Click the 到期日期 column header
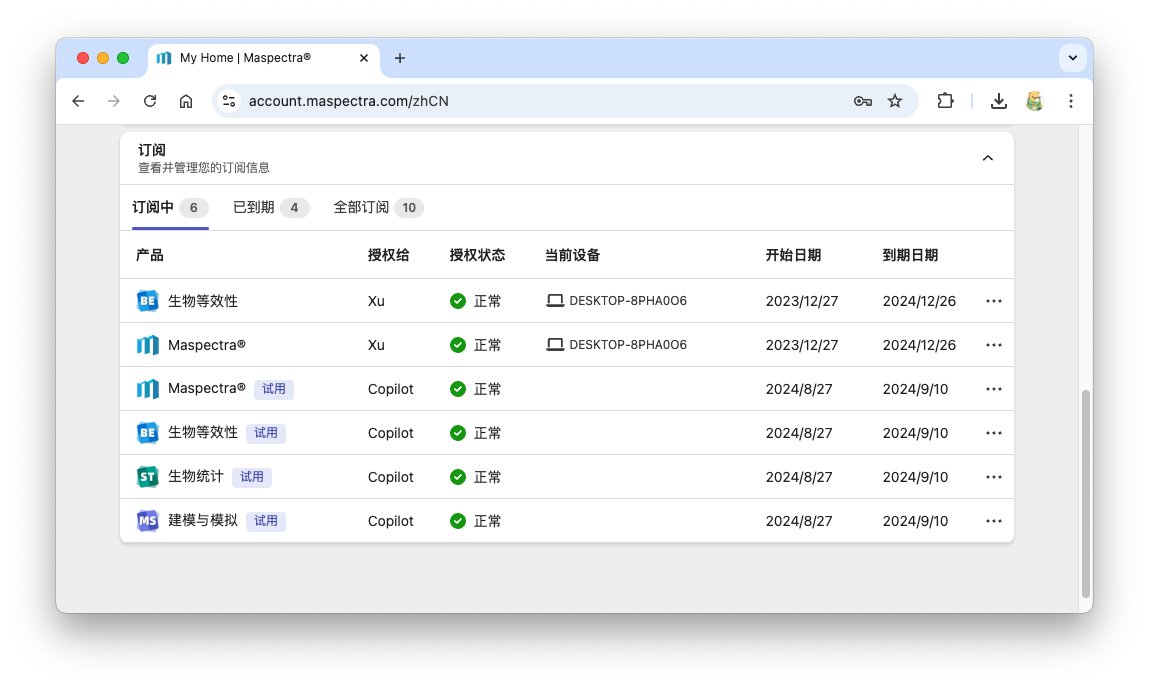This screenshot has width=1149, height=687. point(910,255)
